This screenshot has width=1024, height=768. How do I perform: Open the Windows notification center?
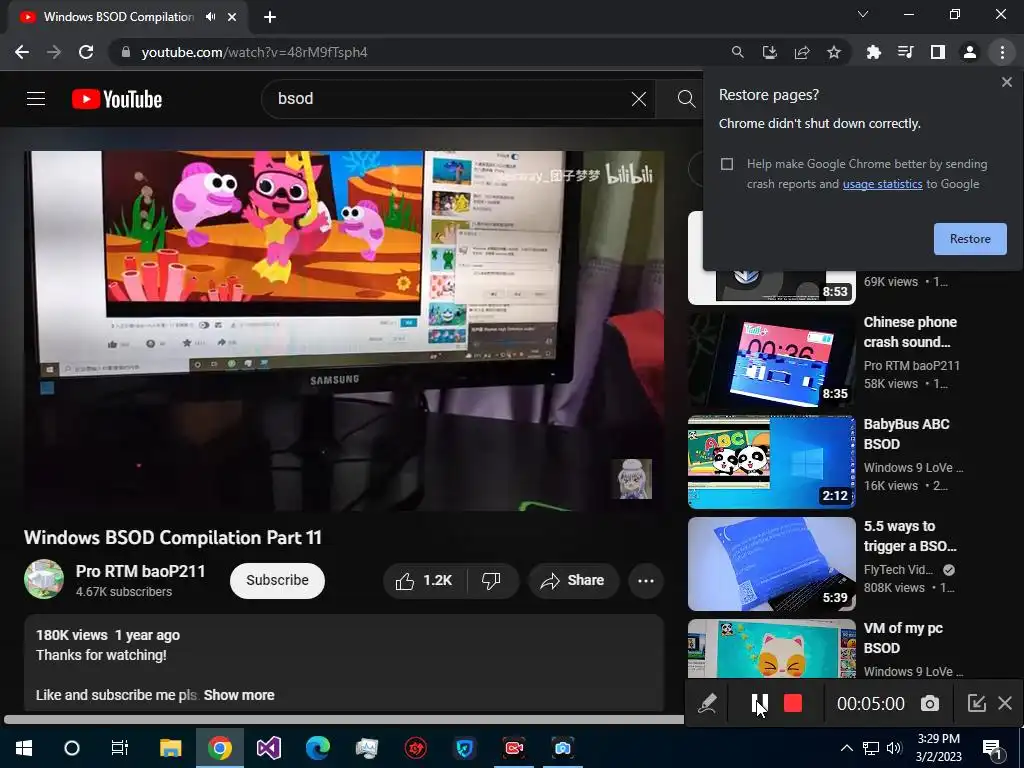(993, 749)
